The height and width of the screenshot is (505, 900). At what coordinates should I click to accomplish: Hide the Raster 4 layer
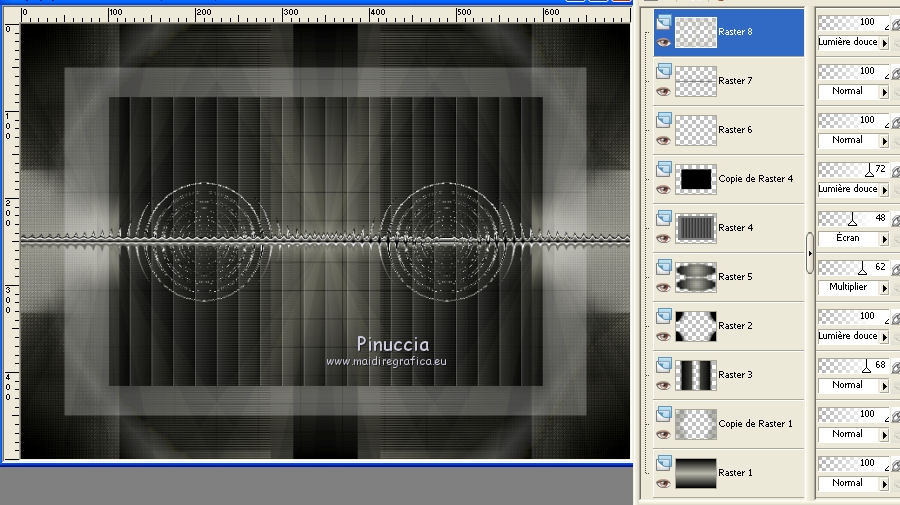click(x=664, y=238)
